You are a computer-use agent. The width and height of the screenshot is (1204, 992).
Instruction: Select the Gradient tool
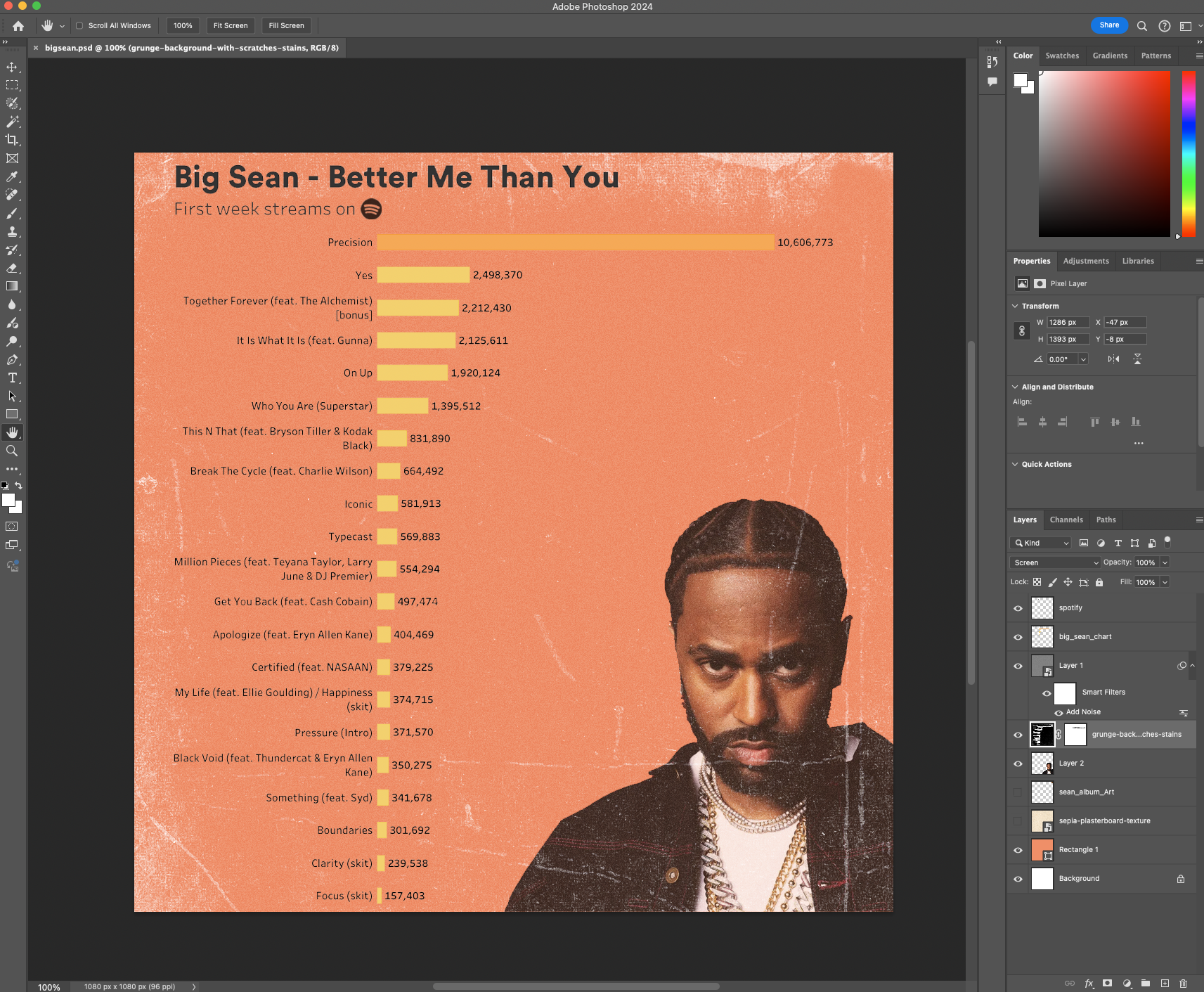coord(12,286)
